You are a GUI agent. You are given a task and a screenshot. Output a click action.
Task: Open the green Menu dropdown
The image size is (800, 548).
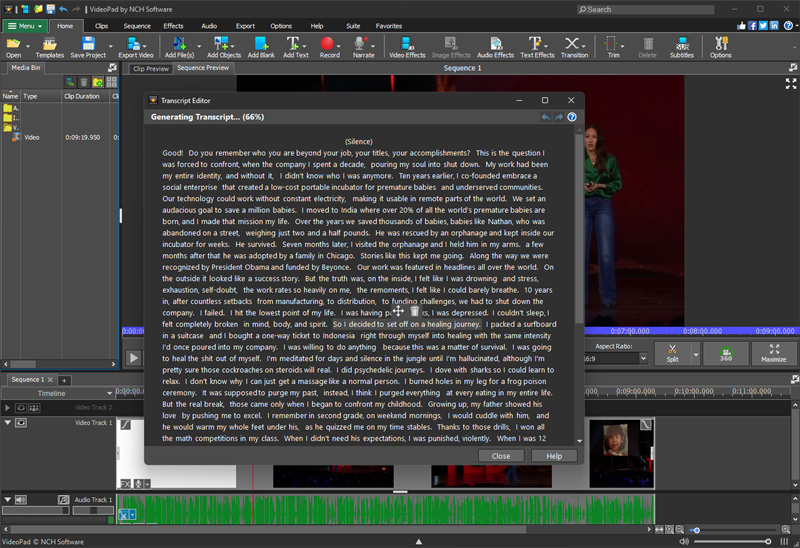coord(25,26)
